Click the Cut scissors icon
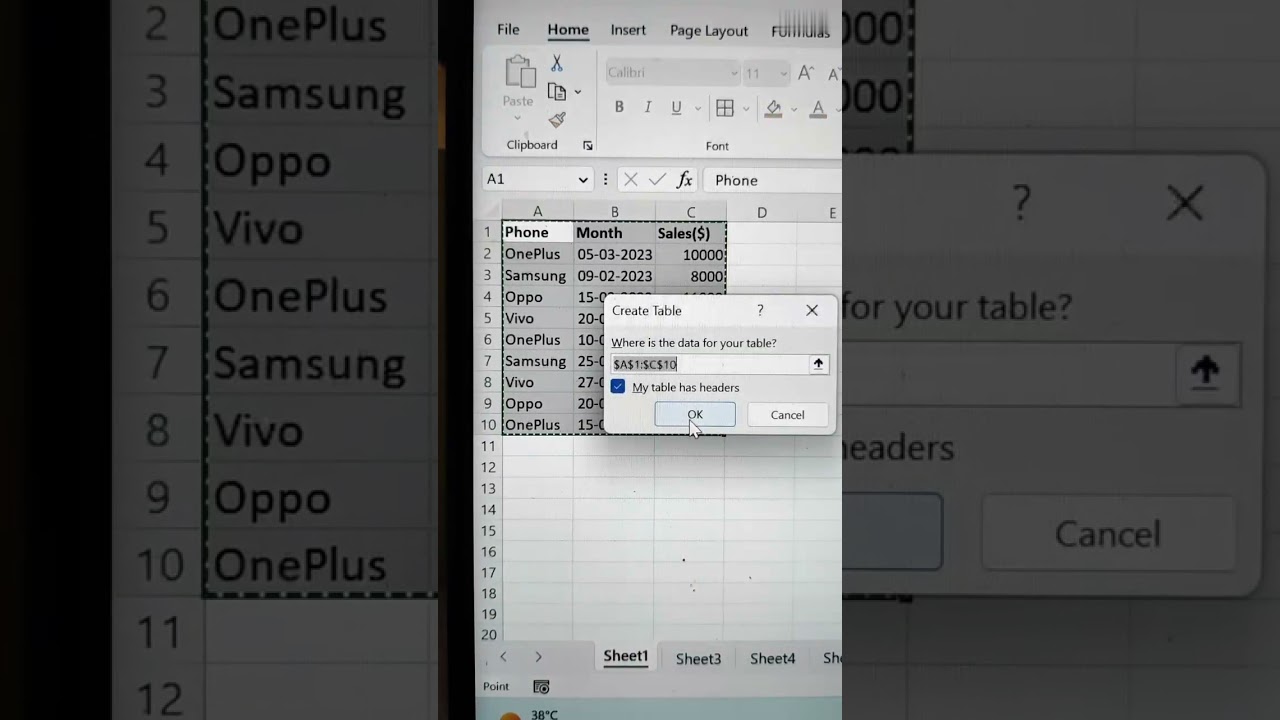The width and height of the screenshot is (1280, 720). coord(556,63)
